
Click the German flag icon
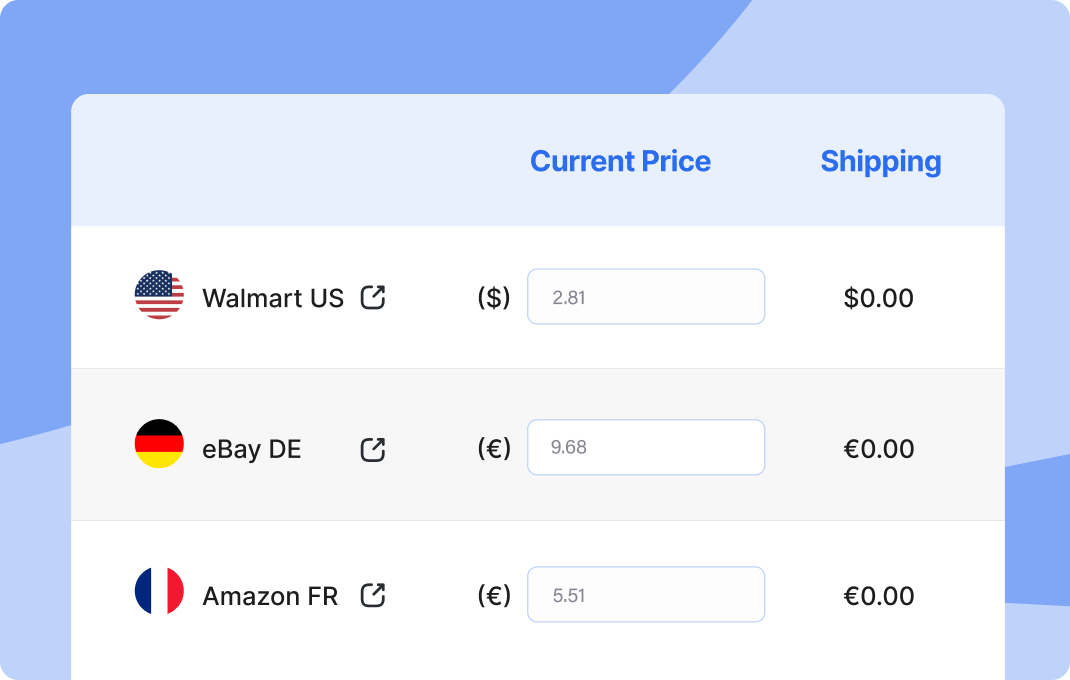point(159,444)
